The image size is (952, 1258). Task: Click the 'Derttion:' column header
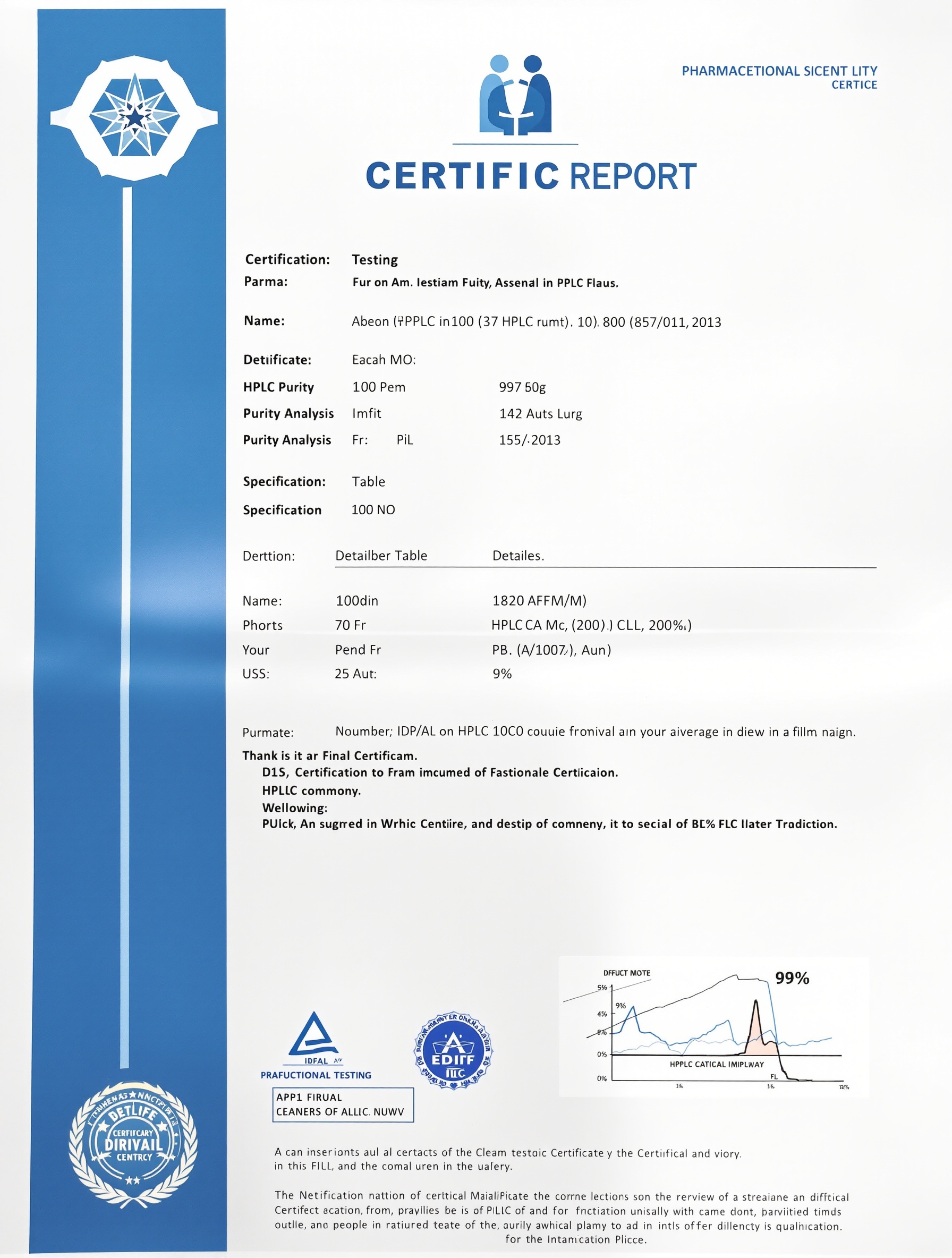pos(268,556)
